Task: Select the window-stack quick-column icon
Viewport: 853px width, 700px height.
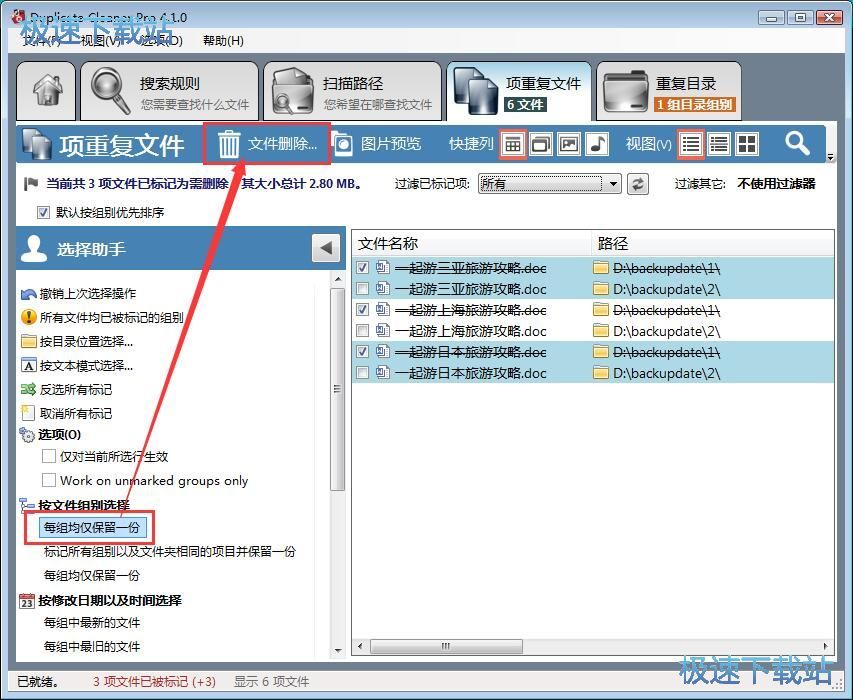Action: (541, 144)
